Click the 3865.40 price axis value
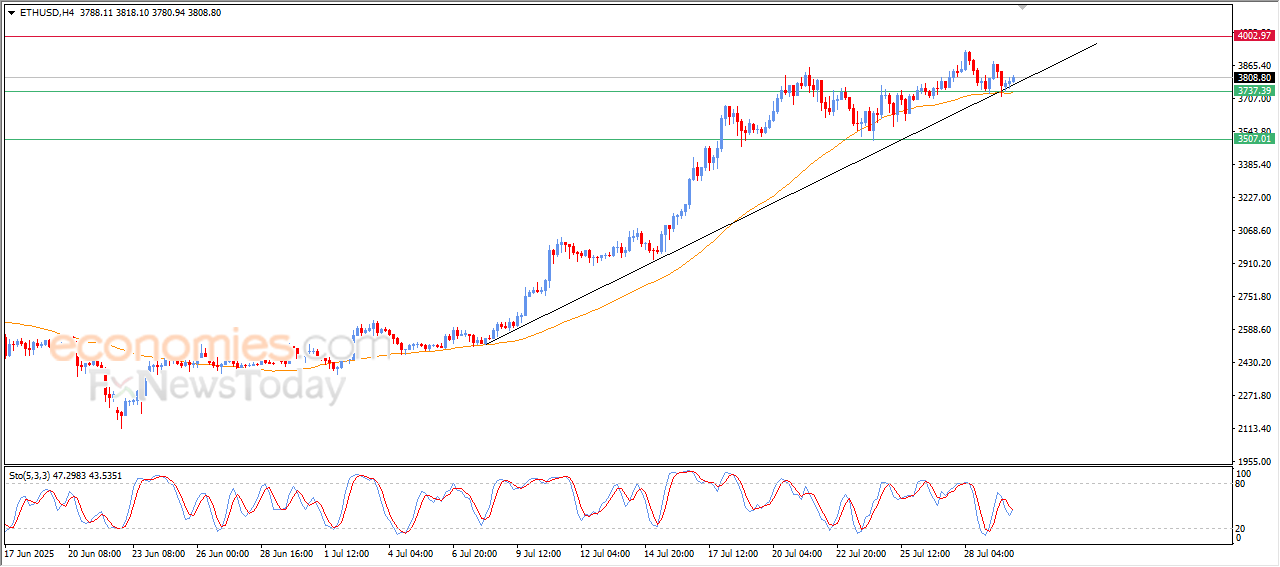This screenshot has height=567, width=1280. (x=1253, y=66)
